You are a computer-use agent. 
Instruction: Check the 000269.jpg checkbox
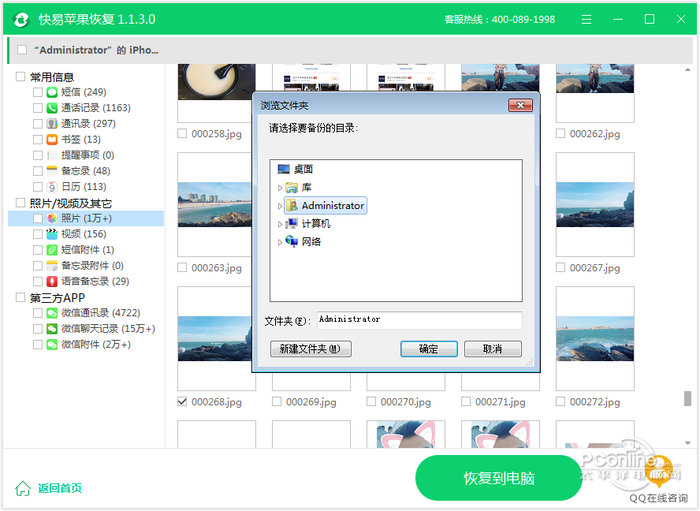coord(276,402)
